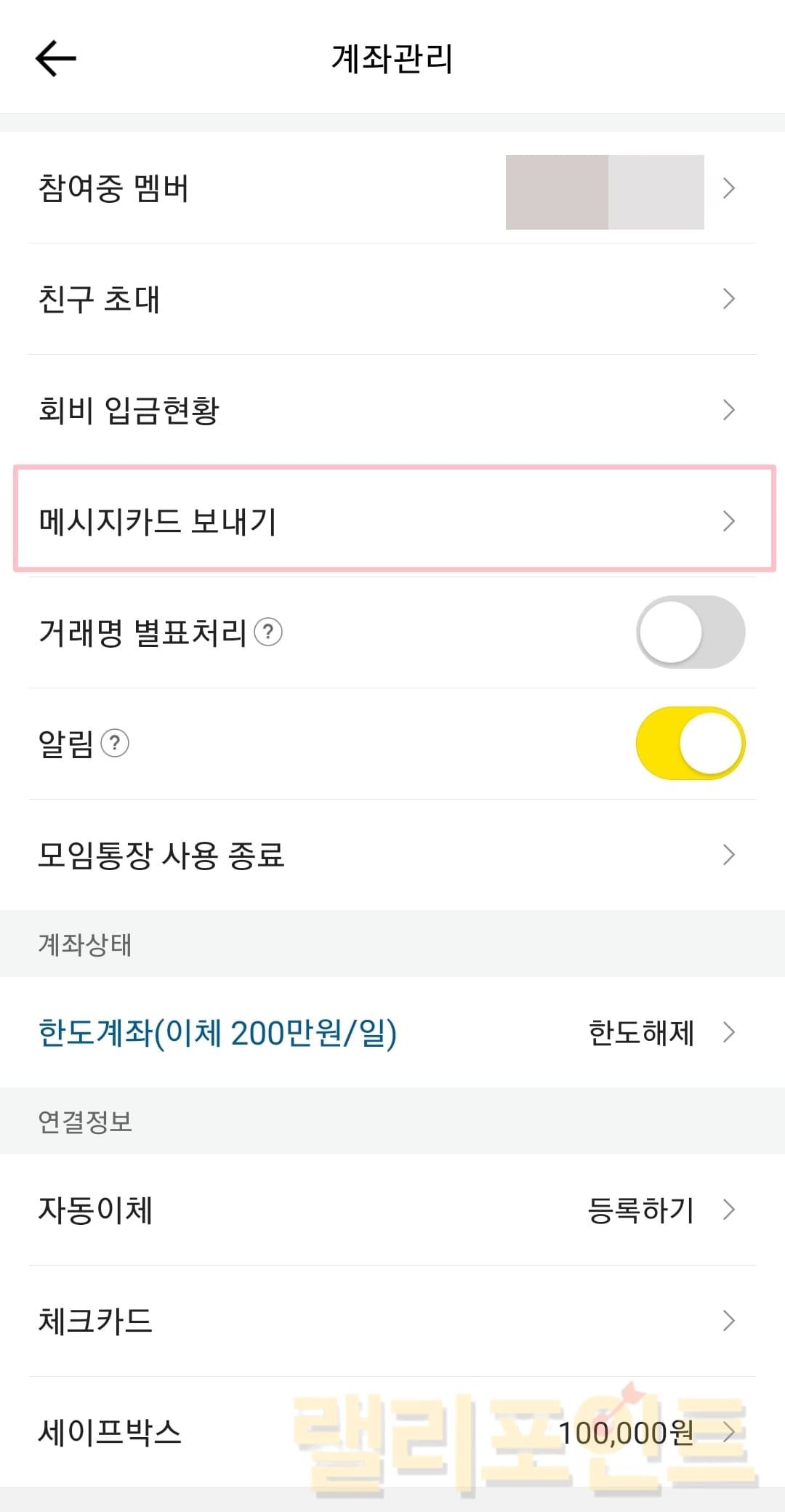The height and width of the screenshot is (1512, 785).
Task: Expand 회비 입금현황 via its chevron
Action: (729, 410)
